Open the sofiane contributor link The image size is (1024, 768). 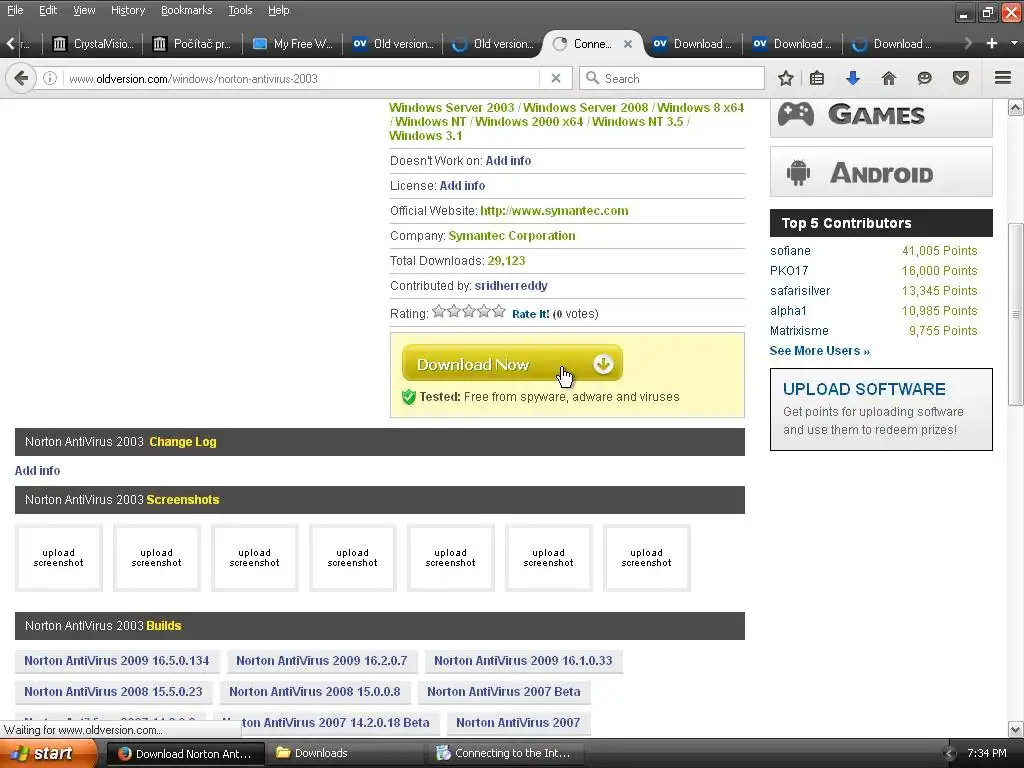(790, 251)
